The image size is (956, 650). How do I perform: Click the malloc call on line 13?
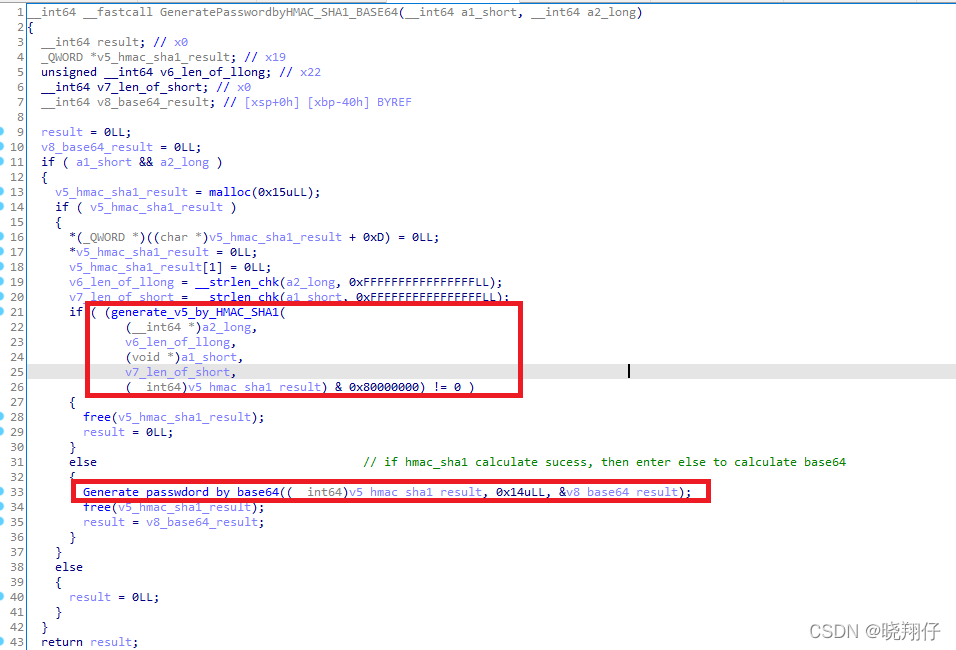(x=230, y=192)
